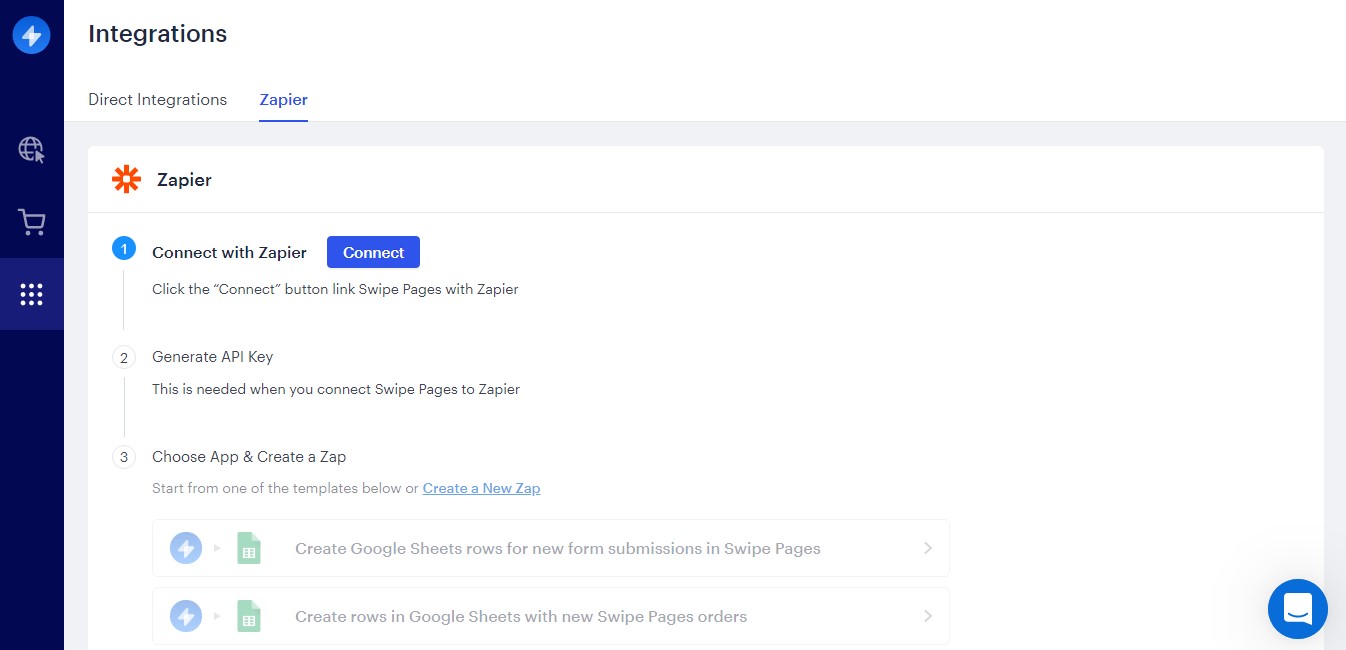This screenshot has width=1346, height=650.
Task: Click the Zapier card title text
Action: point(184,180)
